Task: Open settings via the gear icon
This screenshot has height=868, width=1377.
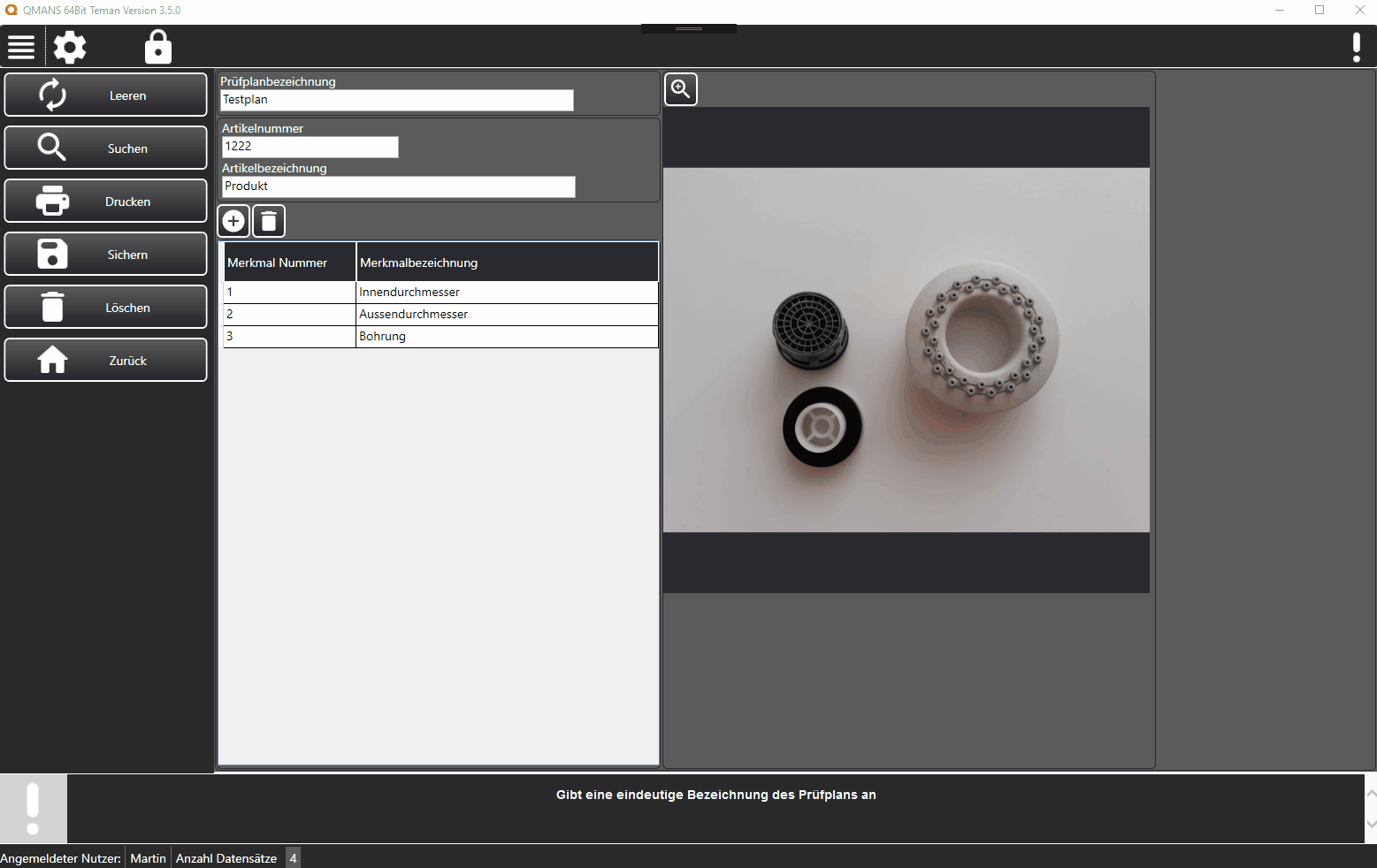Action: pyautogui.click(x=70, y=47)
